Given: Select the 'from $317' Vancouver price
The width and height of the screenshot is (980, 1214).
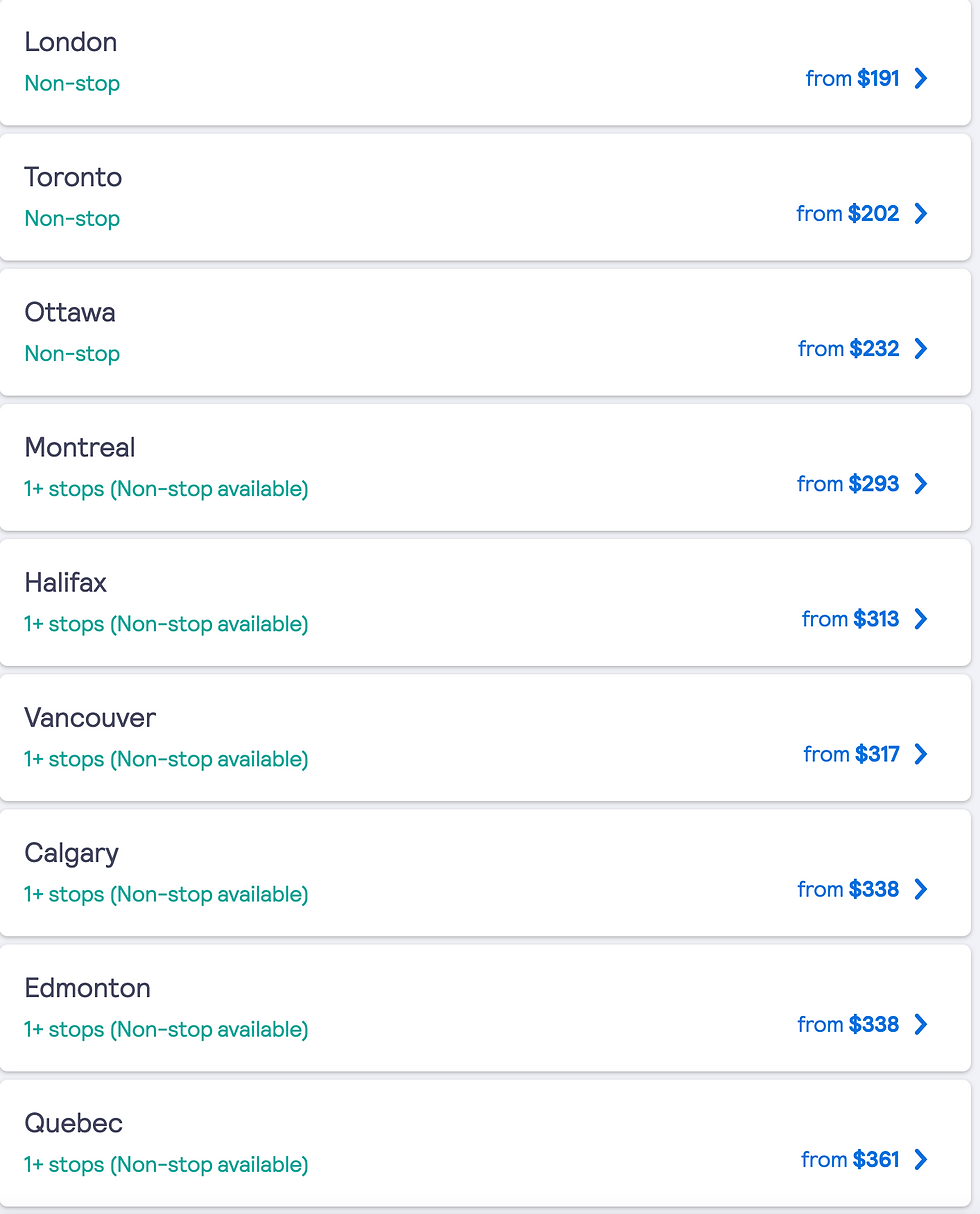Looking at the screenshot, I should (x=852, y=754).
